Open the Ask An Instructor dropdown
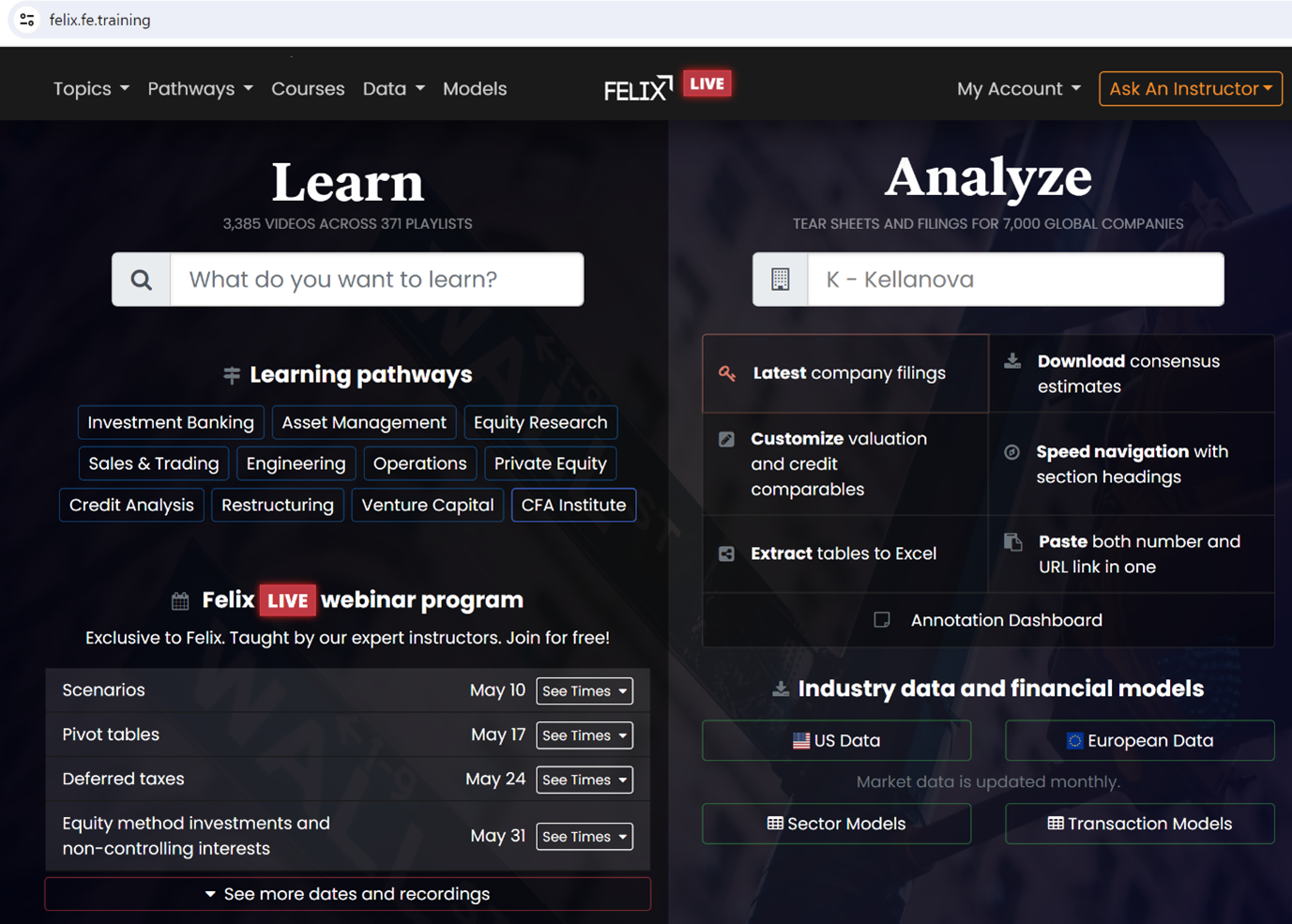Screen dimensions: 1292x924 1190,88
